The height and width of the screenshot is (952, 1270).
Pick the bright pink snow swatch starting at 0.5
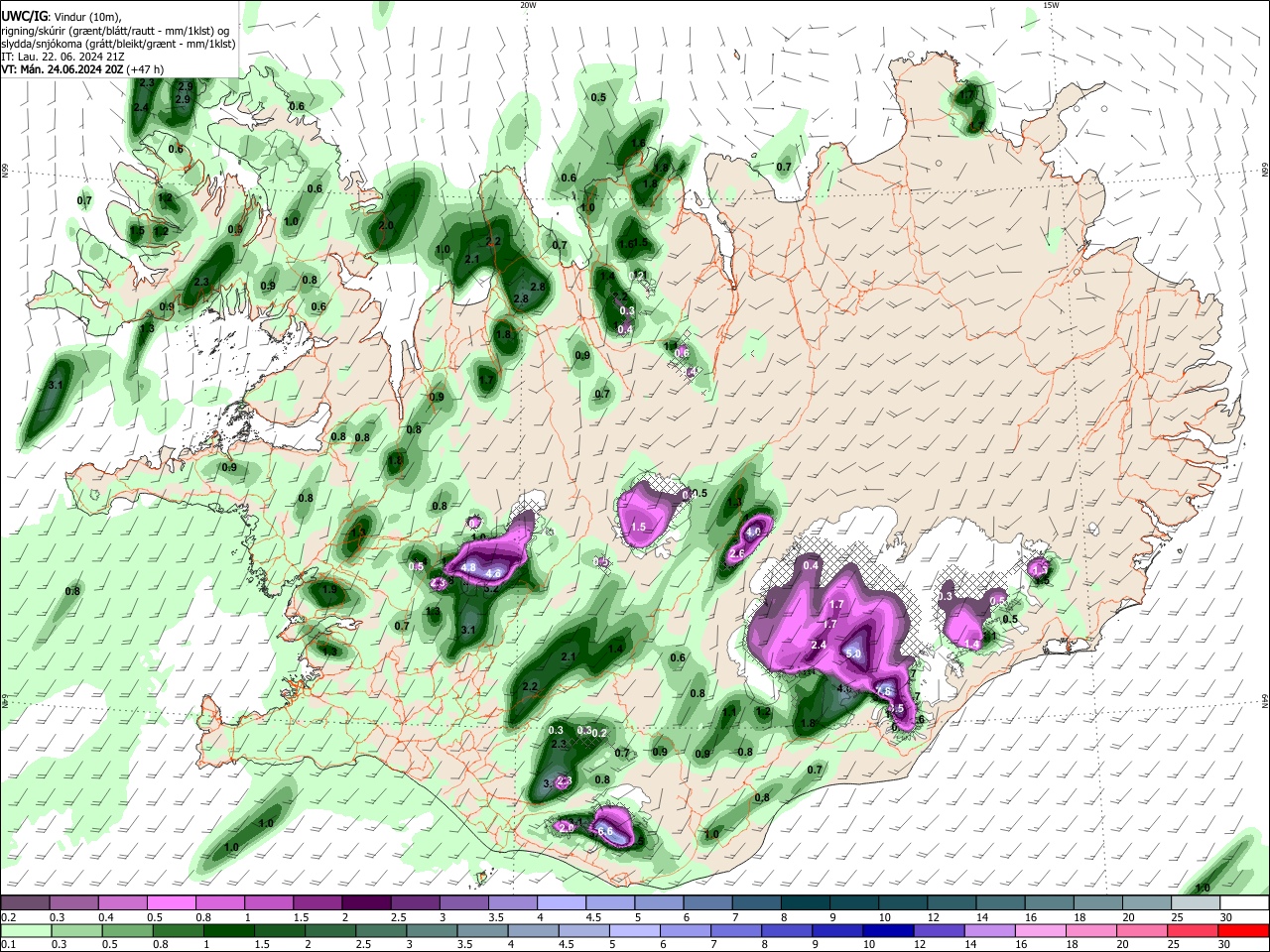(171, 902)
